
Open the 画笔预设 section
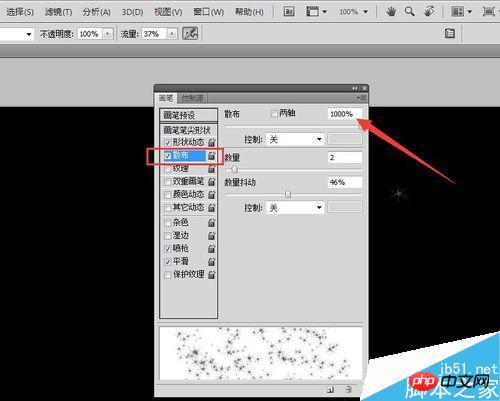(189, 115)
